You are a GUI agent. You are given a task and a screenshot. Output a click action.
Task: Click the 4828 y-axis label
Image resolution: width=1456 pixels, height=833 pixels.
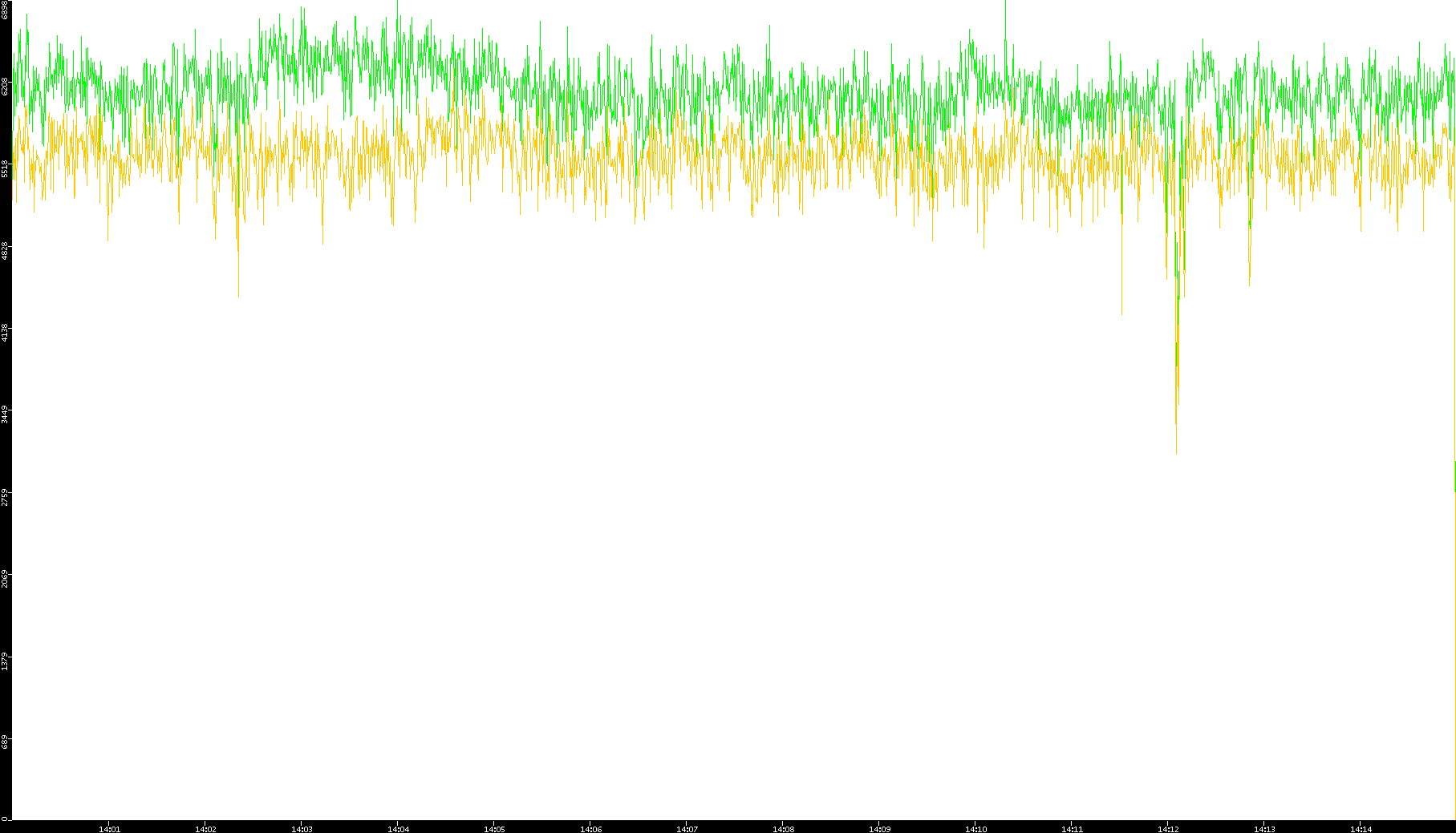pyautogui.click(x=5, y=249)
